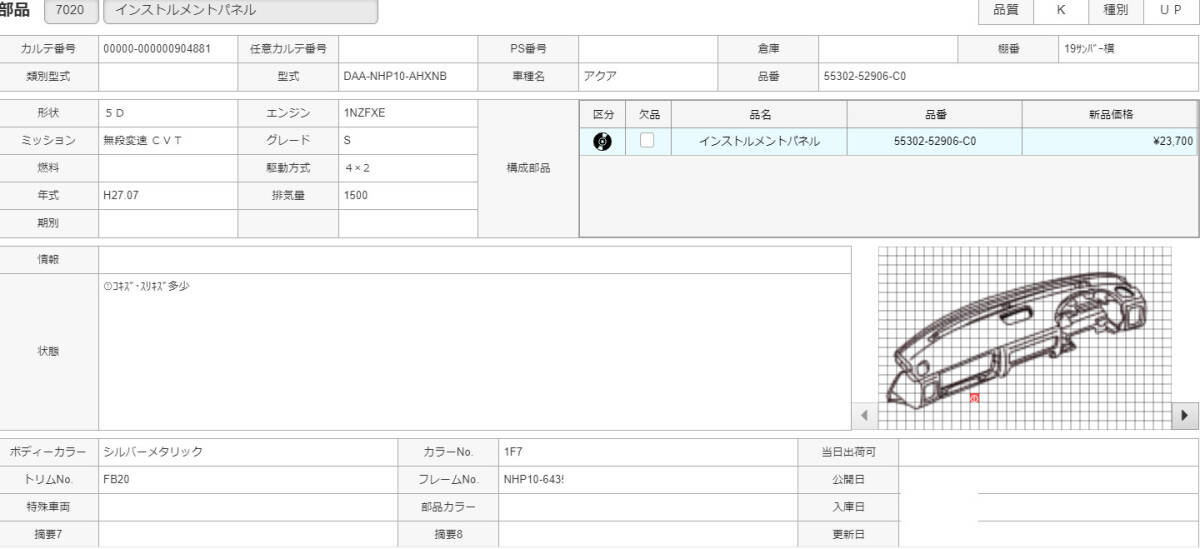This screenshot has width=1200, height=549.
Task: Click the empty PS番号 field
Action: coord(648,48)
